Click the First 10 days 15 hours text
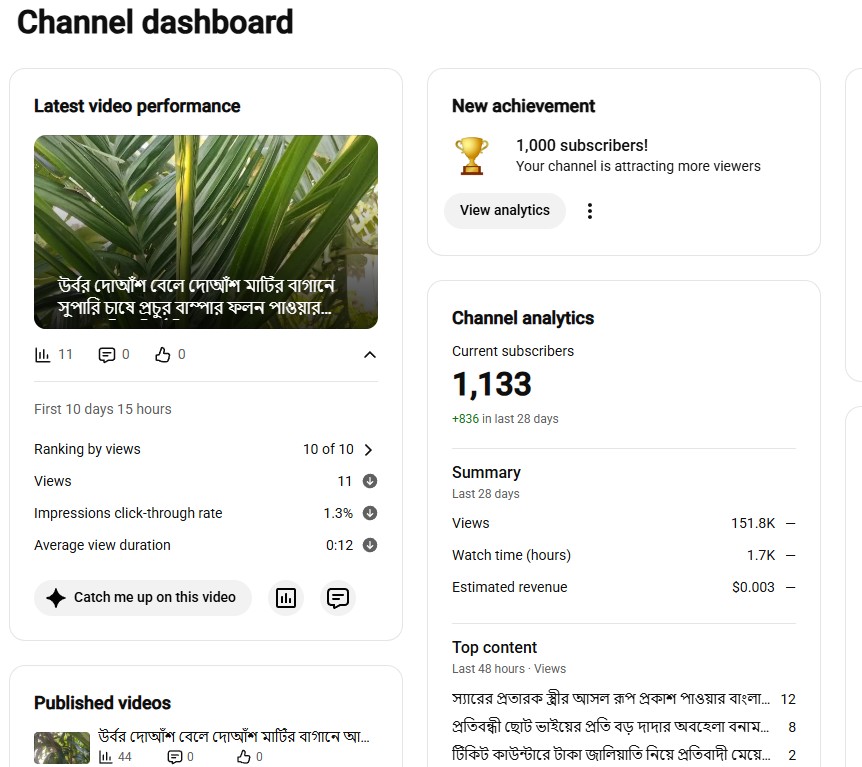This screenshot has width=862, height=767. pyautogui.click(x=103, y=409)
